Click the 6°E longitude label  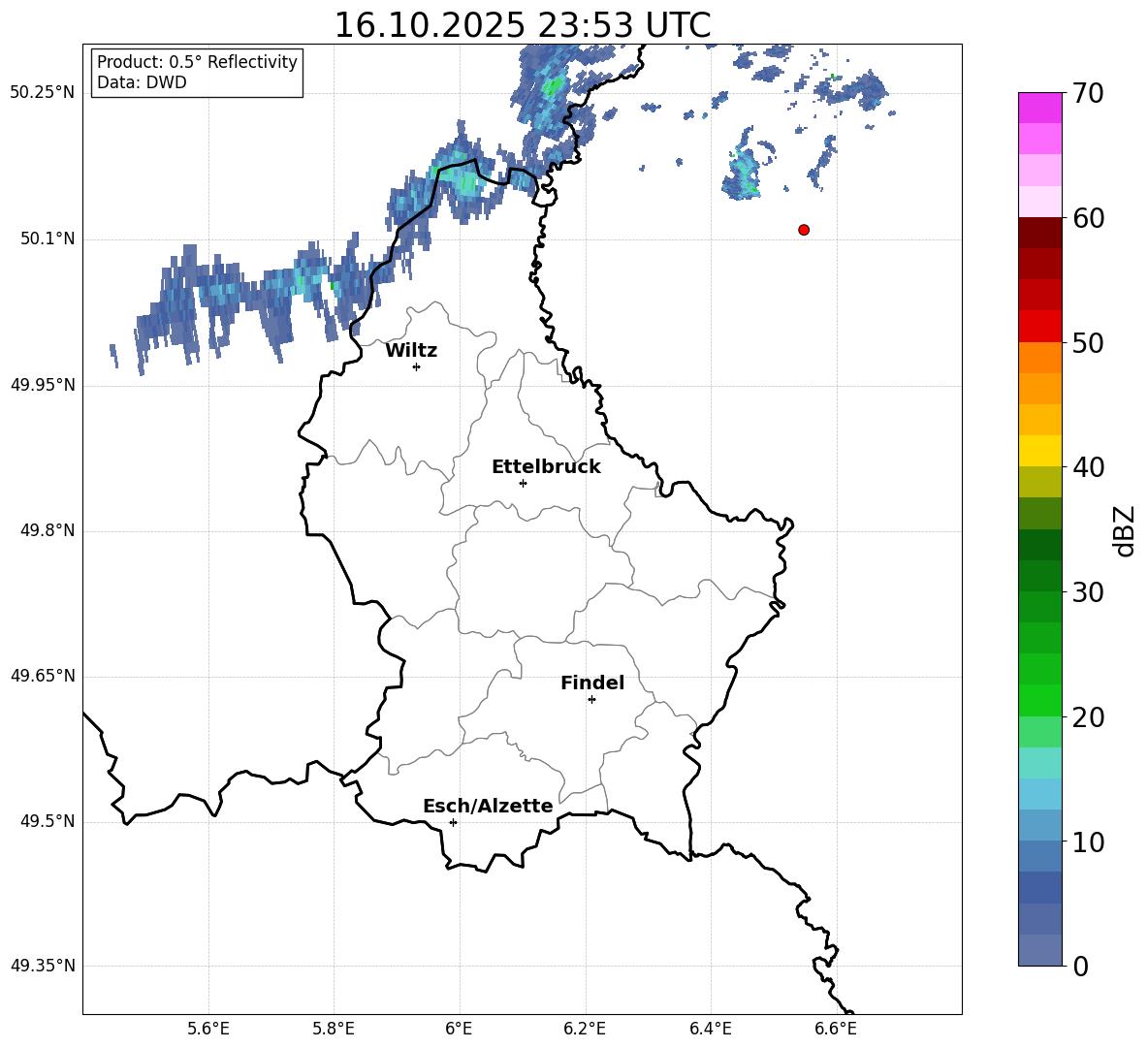click(x=459, y=1029)
